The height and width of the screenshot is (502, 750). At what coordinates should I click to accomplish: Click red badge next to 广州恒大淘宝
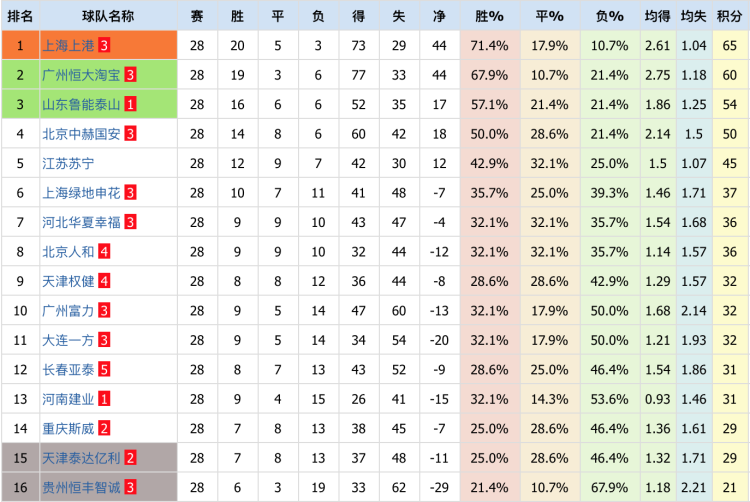click(130, 75)
